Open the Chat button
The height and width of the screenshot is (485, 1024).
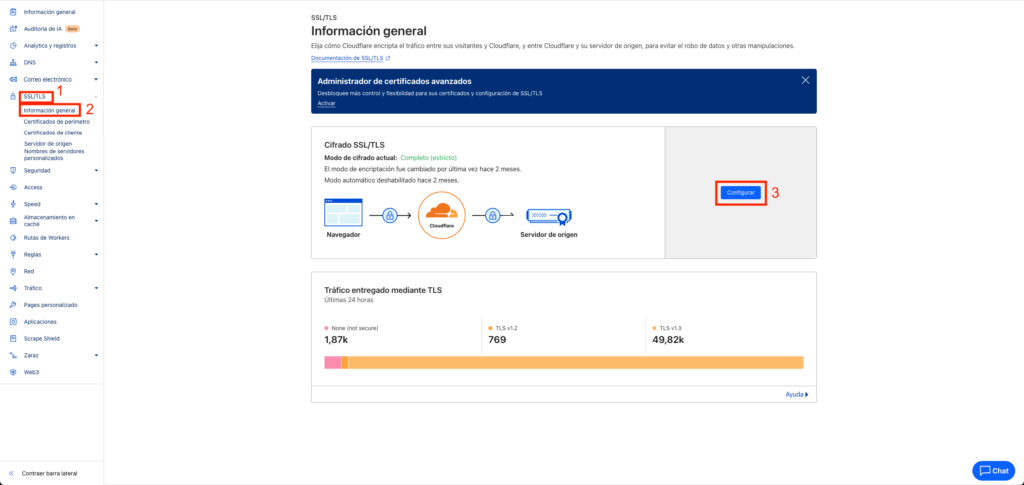click(993, 471)
